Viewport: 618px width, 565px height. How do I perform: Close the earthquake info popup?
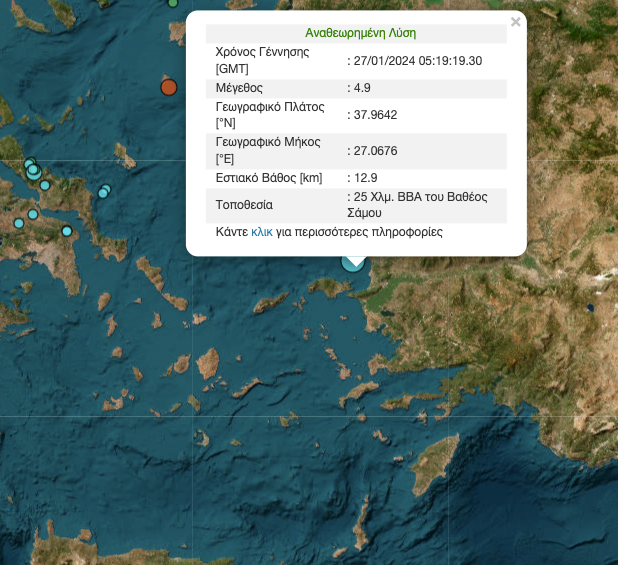[x=515, y=22]
